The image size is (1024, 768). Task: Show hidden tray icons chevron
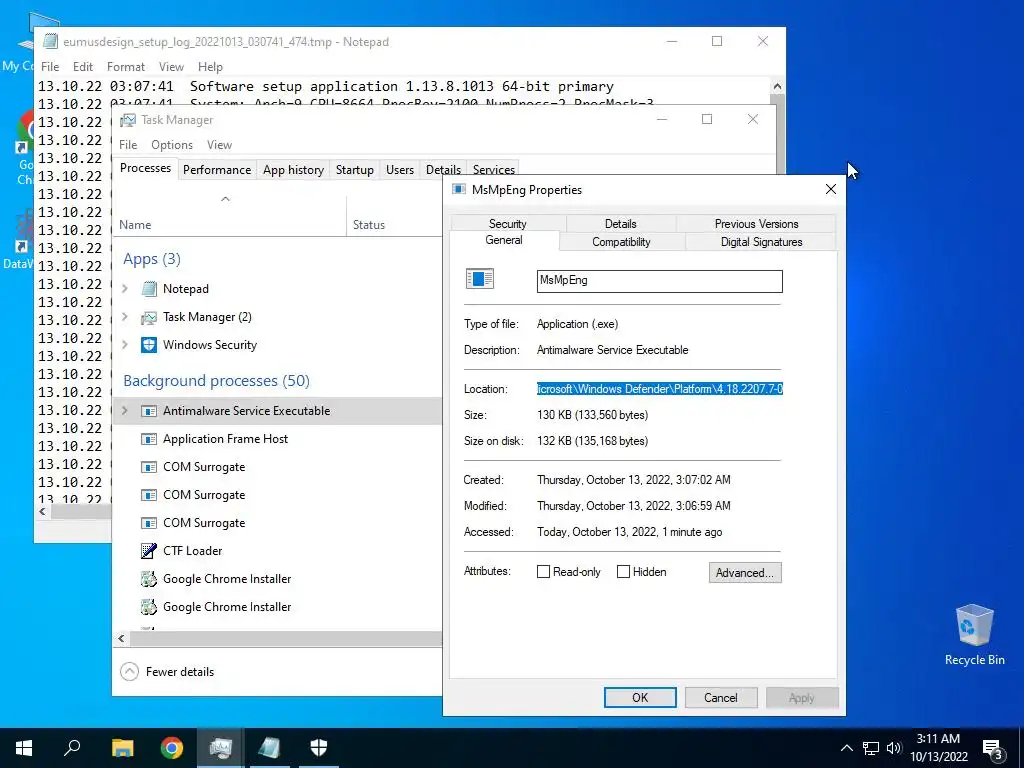[x=846, y=748]
